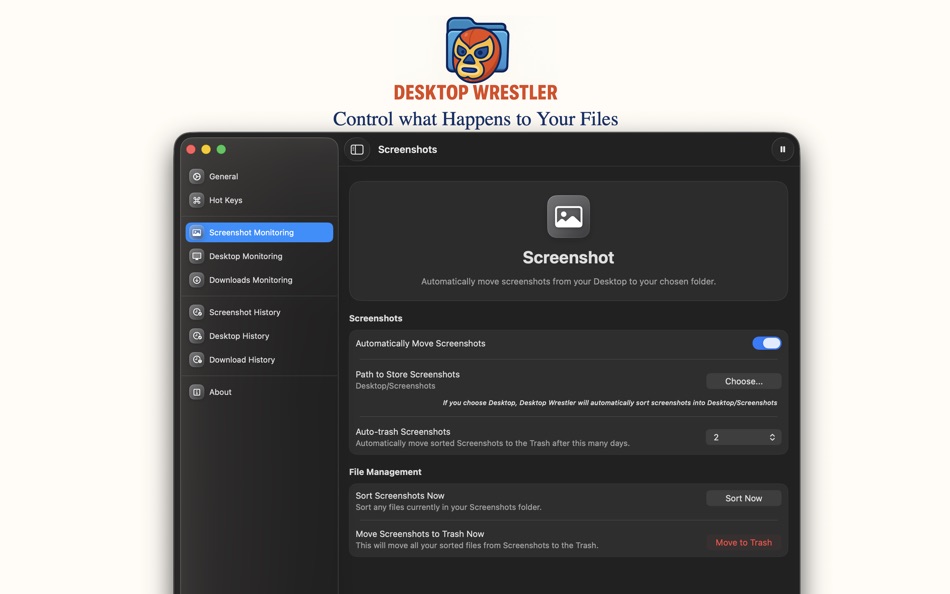Click the Sort Now button
This screenshot has height=594, width=950.
743,498
